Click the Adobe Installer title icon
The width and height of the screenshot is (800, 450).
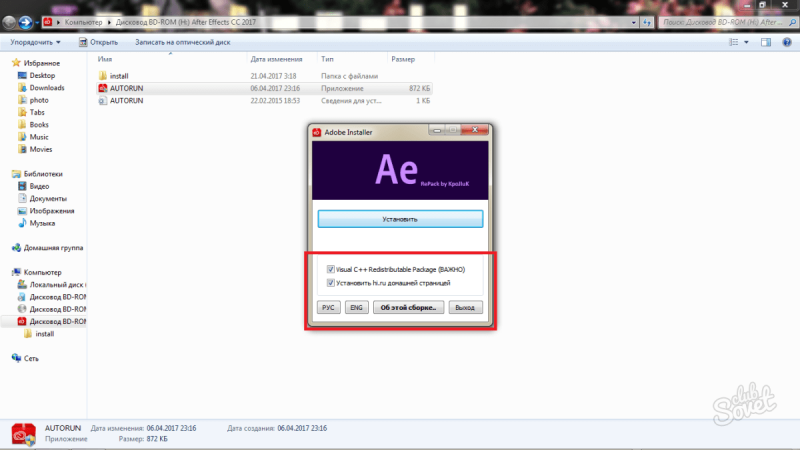coord(317,132)
